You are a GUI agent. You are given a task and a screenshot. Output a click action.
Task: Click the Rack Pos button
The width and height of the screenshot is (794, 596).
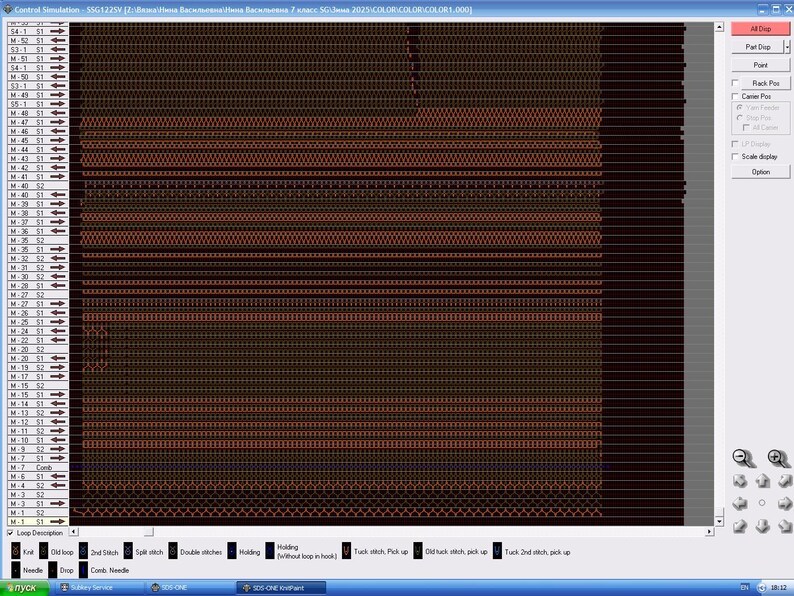[x=766, y=83]
